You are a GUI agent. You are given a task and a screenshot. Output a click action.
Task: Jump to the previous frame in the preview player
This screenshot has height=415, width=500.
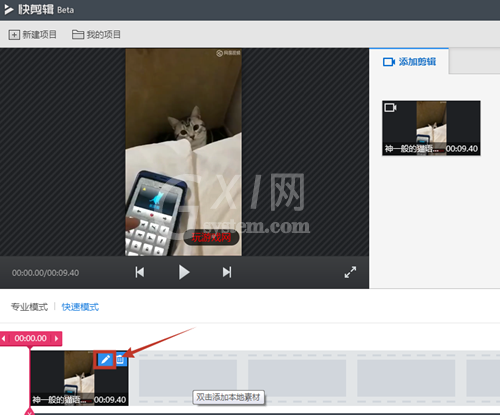pyautogui.click(x=140, y=272)
